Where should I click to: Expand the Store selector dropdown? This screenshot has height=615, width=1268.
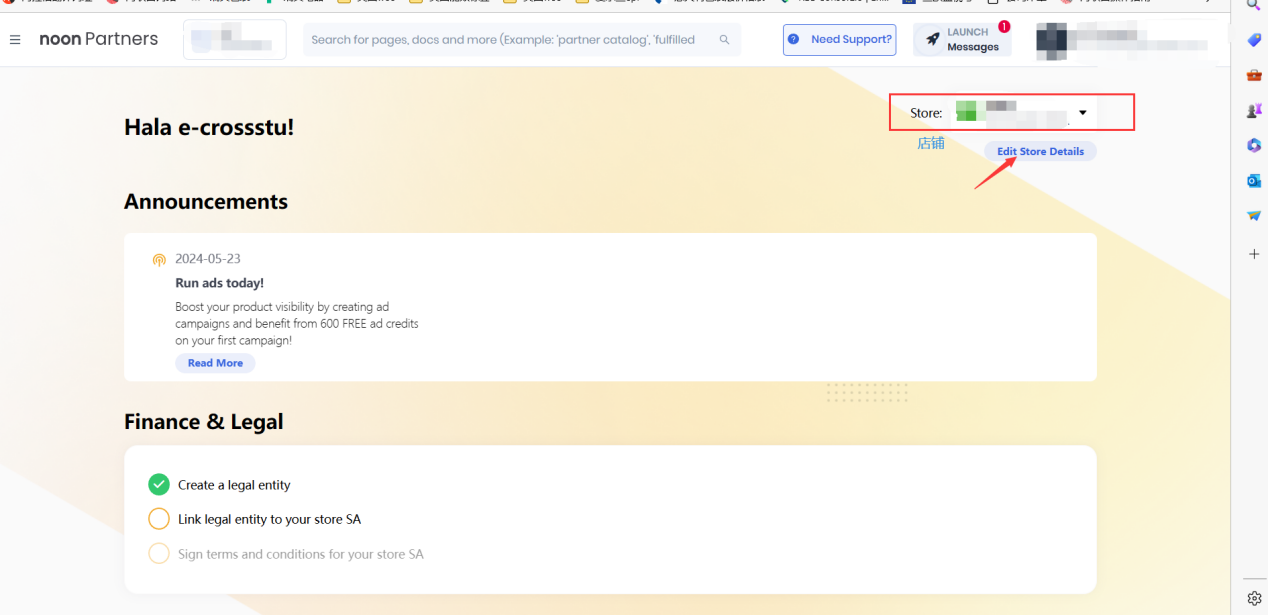pos(1082,113)
